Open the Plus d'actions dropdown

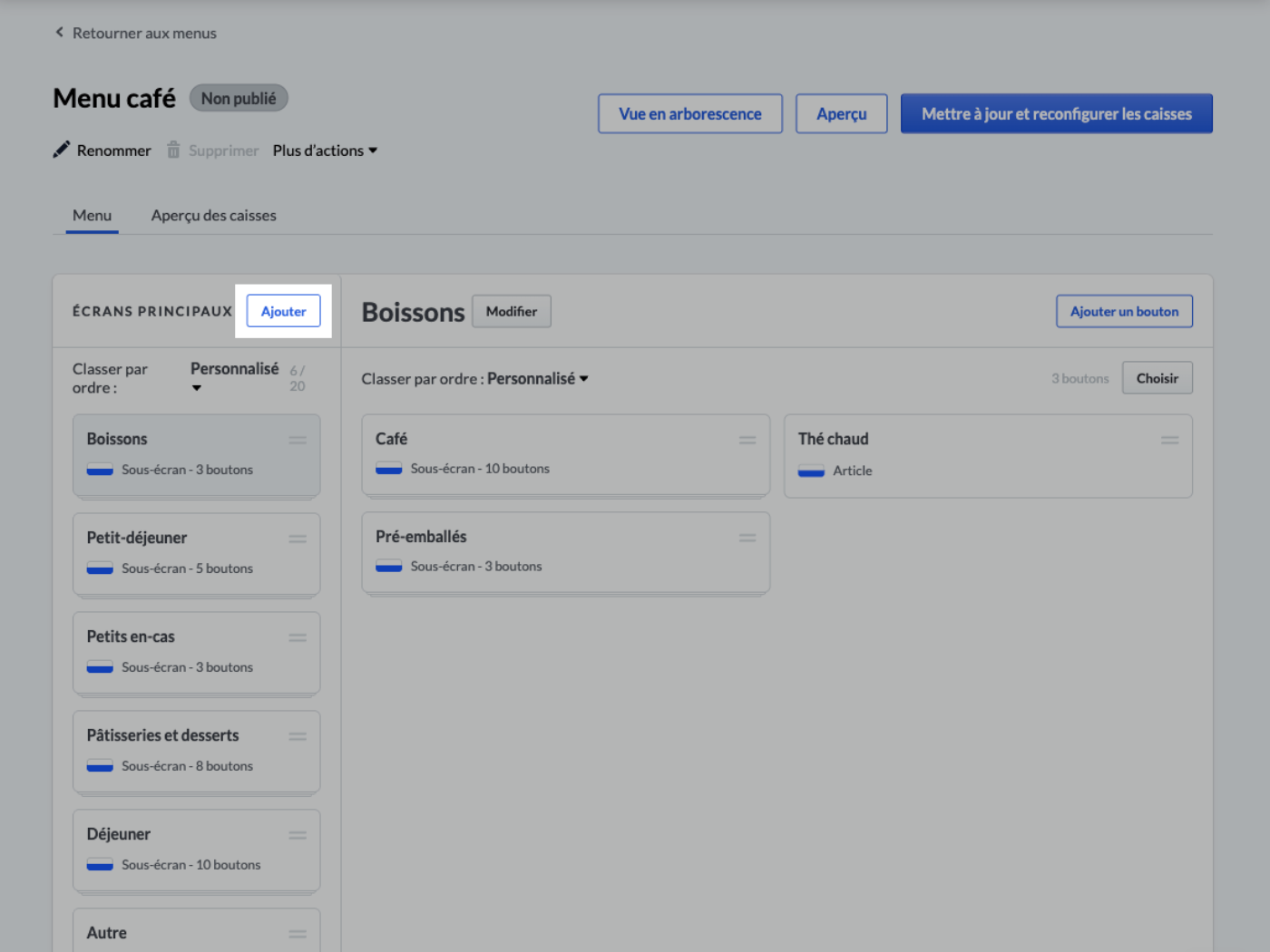click(325, 151)
